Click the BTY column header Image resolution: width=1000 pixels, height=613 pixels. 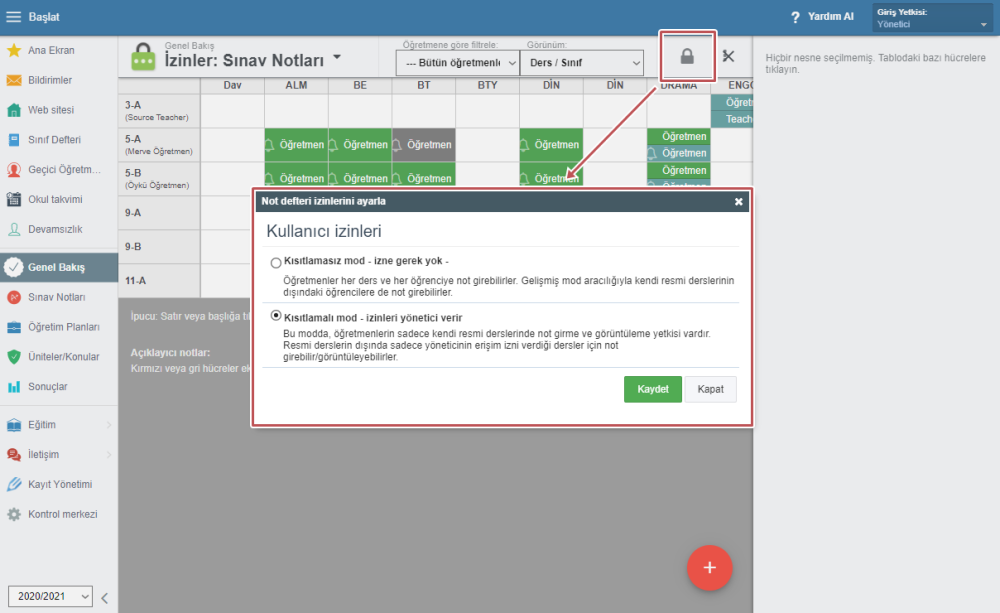pyautogui.click(x=487, y=85)
